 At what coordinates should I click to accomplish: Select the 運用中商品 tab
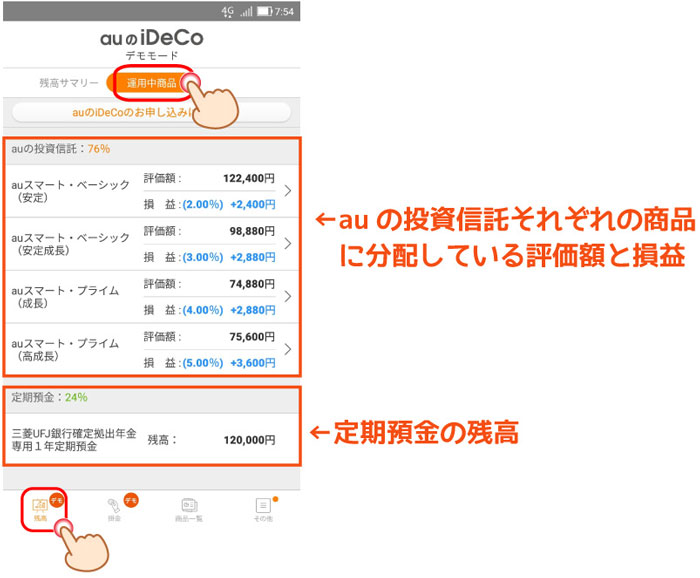coord(151,83)
